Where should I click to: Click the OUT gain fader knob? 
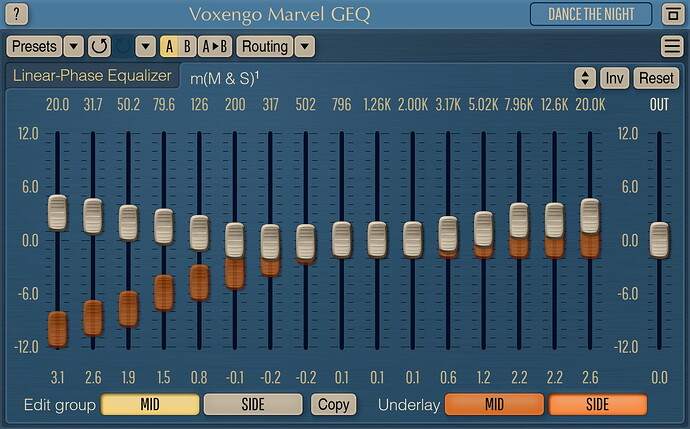click(659, 240)
